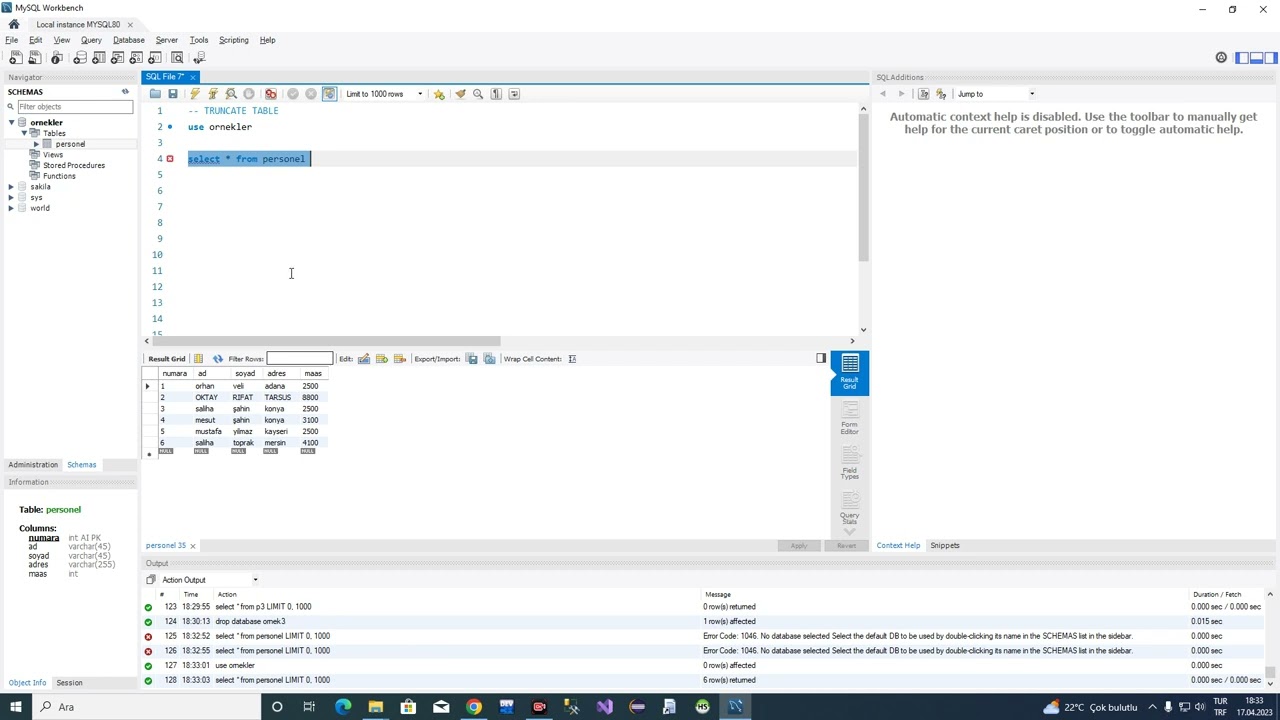The height and width of the screenshot is (720, 1280).
Task: Execute the selected SQL statement with lightning icon
Action: tap(195, 94)
